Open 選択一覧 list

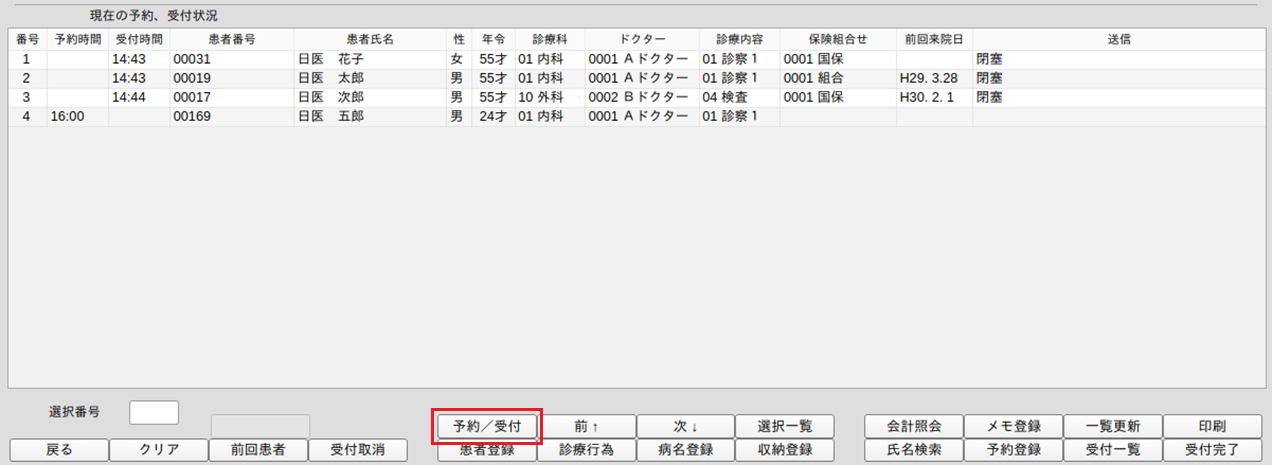pos(785,425)
